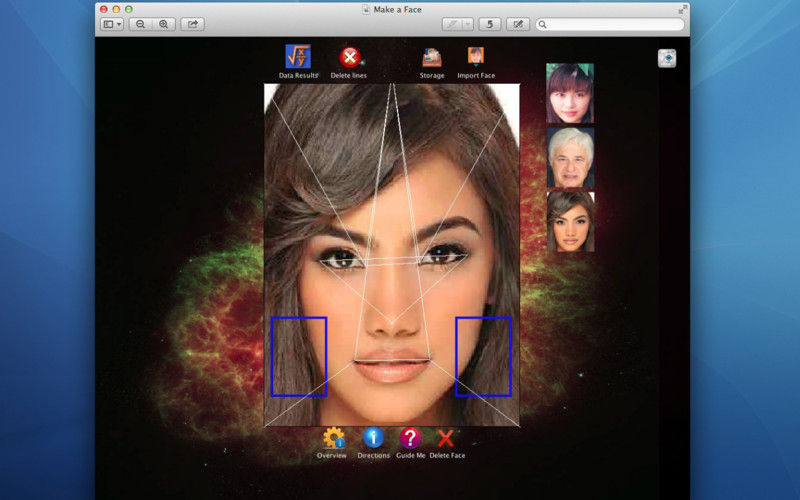Click the Share toolbar button
This screenshot has width=800, height=500.
point(192,24)
